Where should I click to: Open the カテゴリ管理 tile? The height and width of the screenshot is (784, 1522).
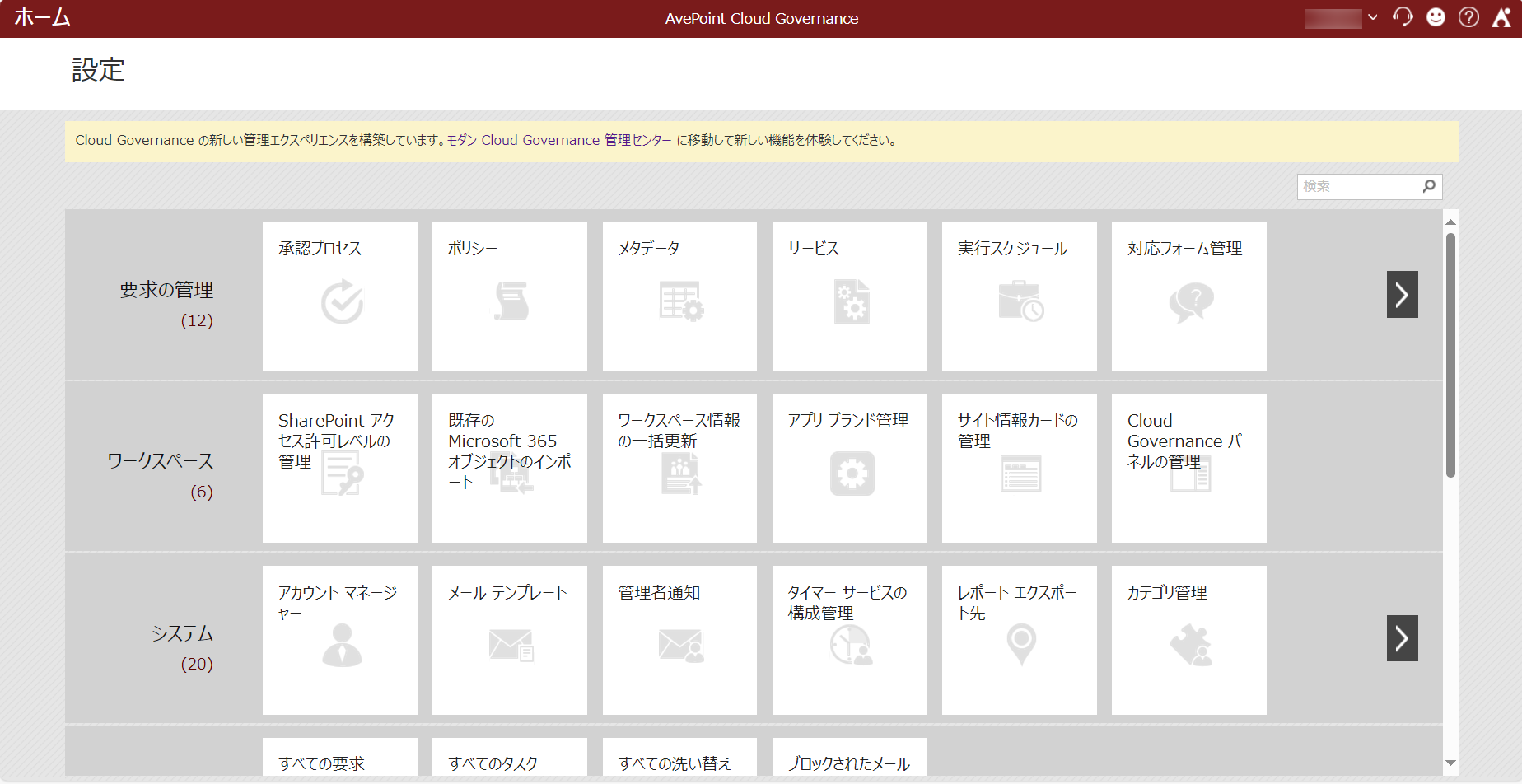pyautogui.click(x=1189, y=640)
